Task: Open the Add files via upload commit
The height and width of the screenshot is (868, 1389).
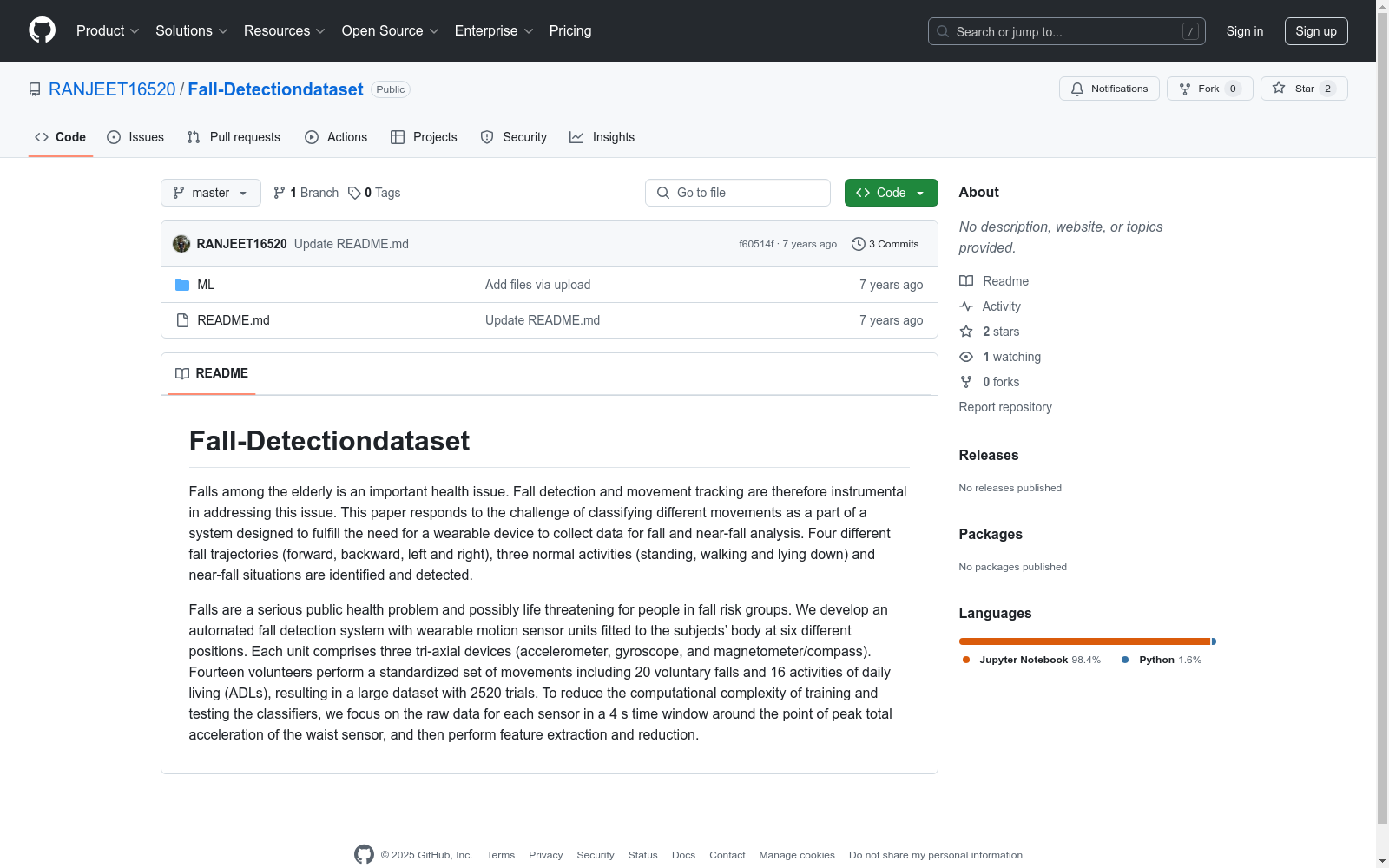Action: point(538,285)
